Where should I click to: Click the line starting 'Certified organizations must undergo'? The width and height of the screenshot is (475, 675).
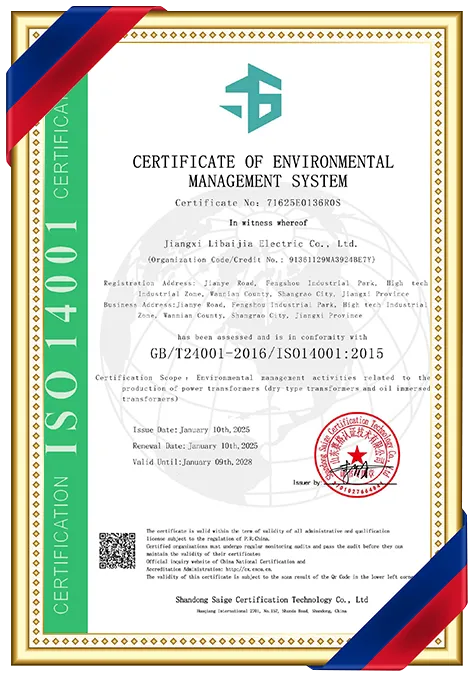click(274, 546)
